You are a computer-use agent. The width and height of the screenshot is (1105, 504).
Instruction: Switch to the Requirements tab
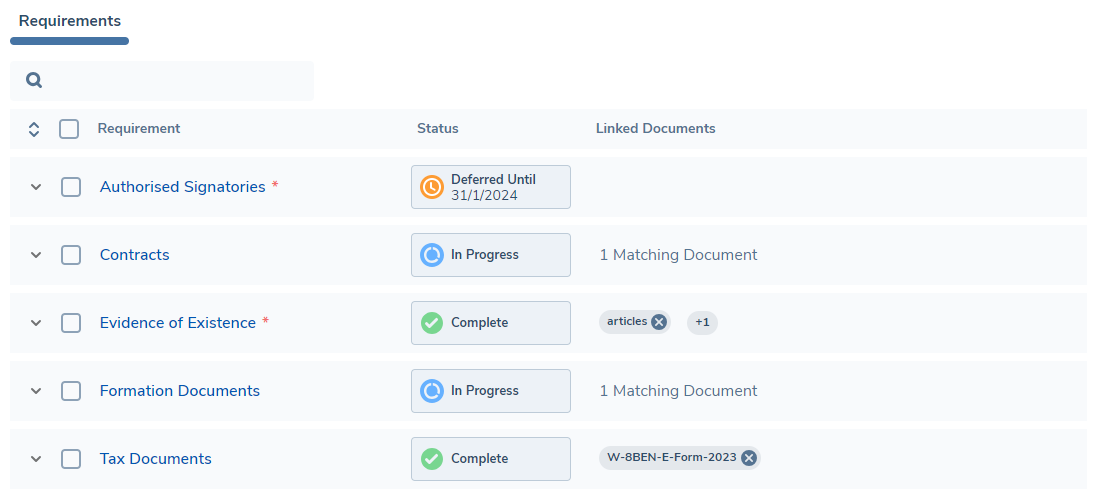click(70, 21)
